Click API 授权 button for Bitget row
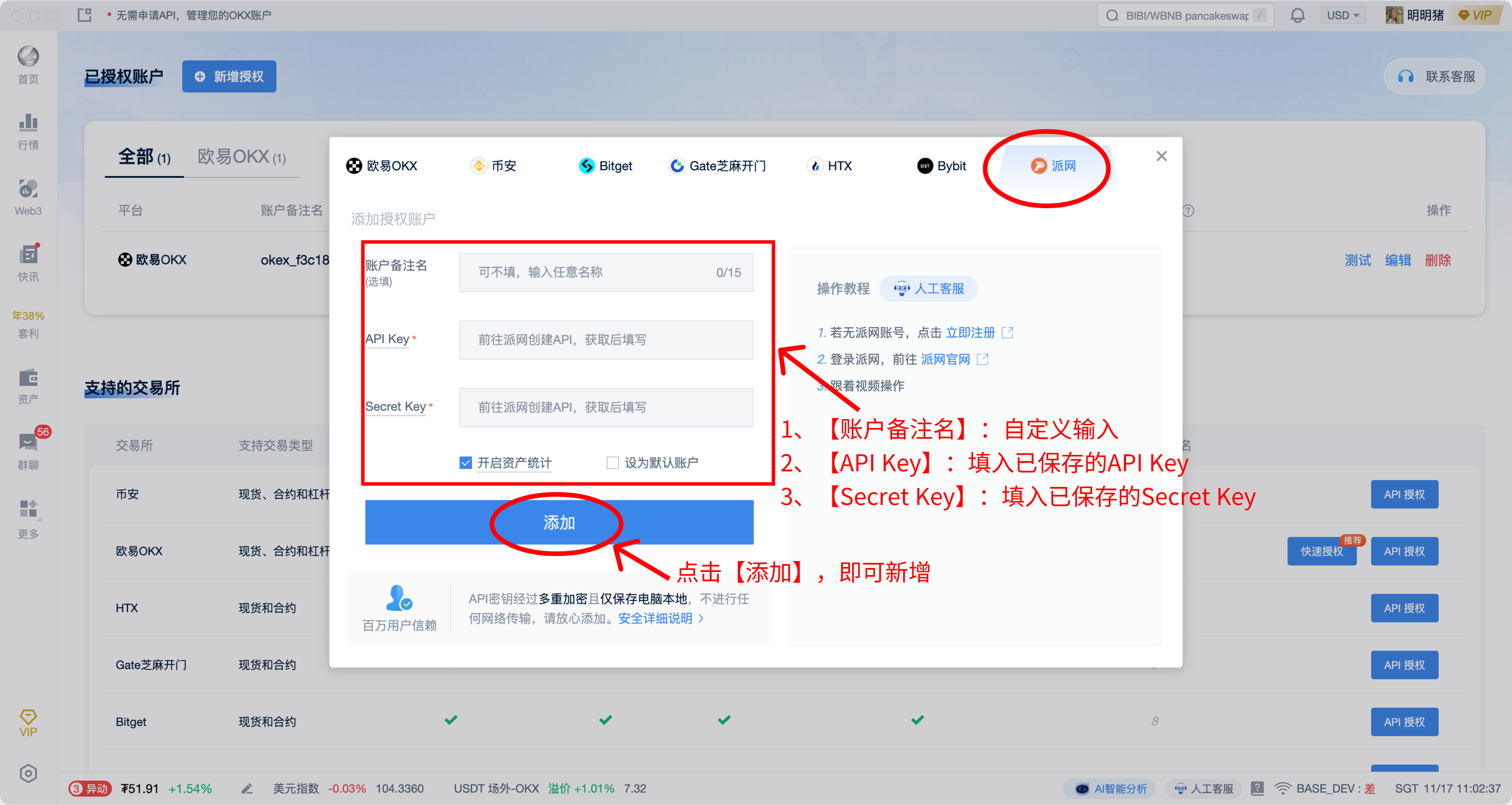This screenshot has width=1512, height=805. point(1405,722)
